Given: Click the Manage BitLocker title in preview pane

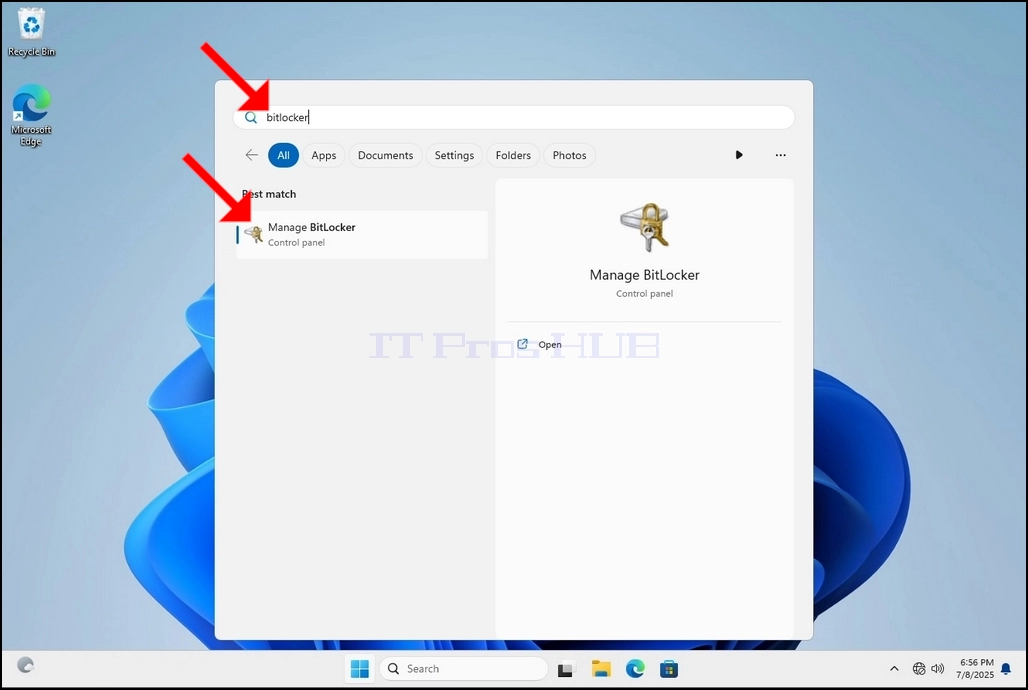Looking at the screenshot, I should click(644, 275).
